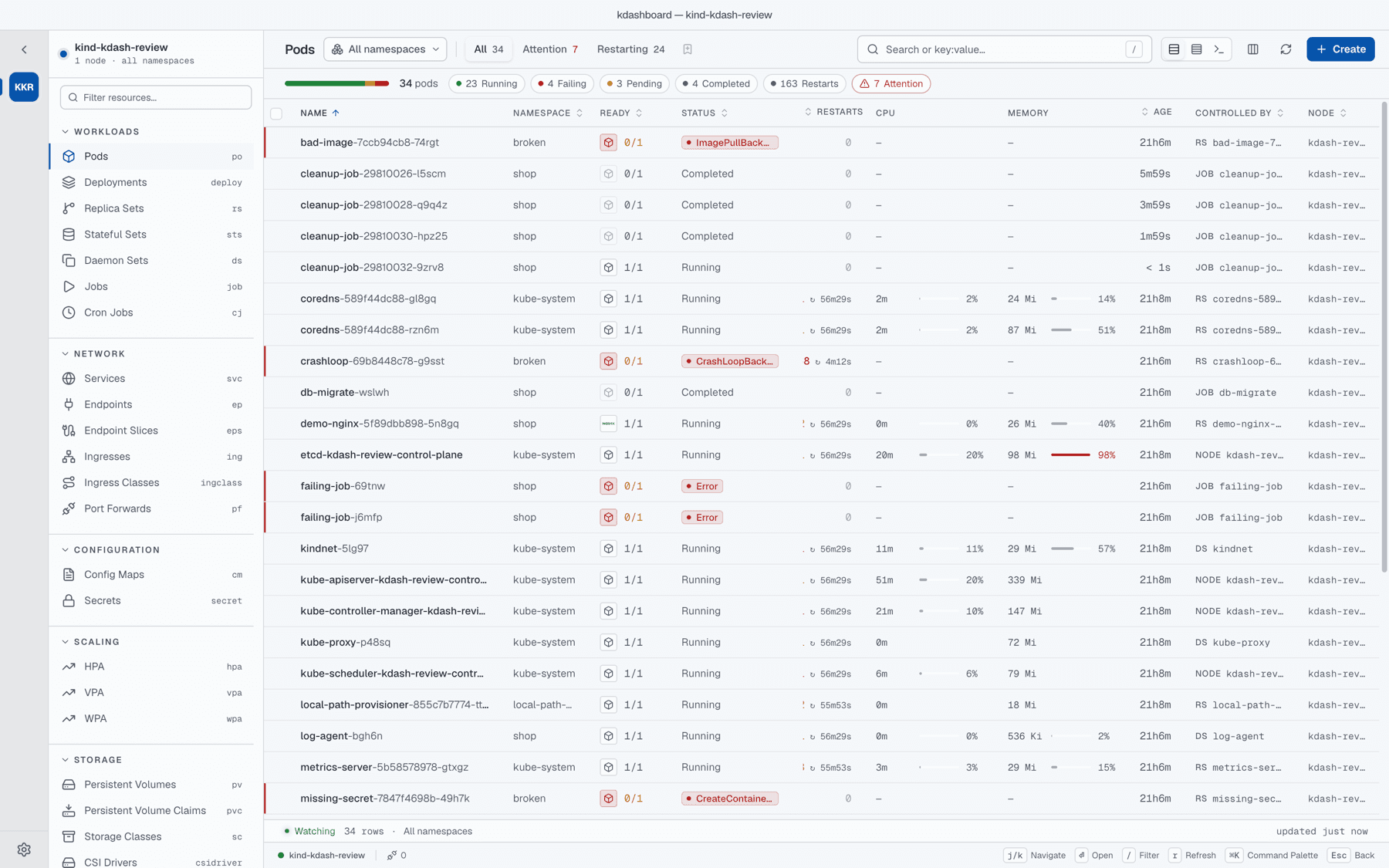Screen dimensions: 1389x868
Task: Focus the Filter resources input
Action: pos(156,97)
